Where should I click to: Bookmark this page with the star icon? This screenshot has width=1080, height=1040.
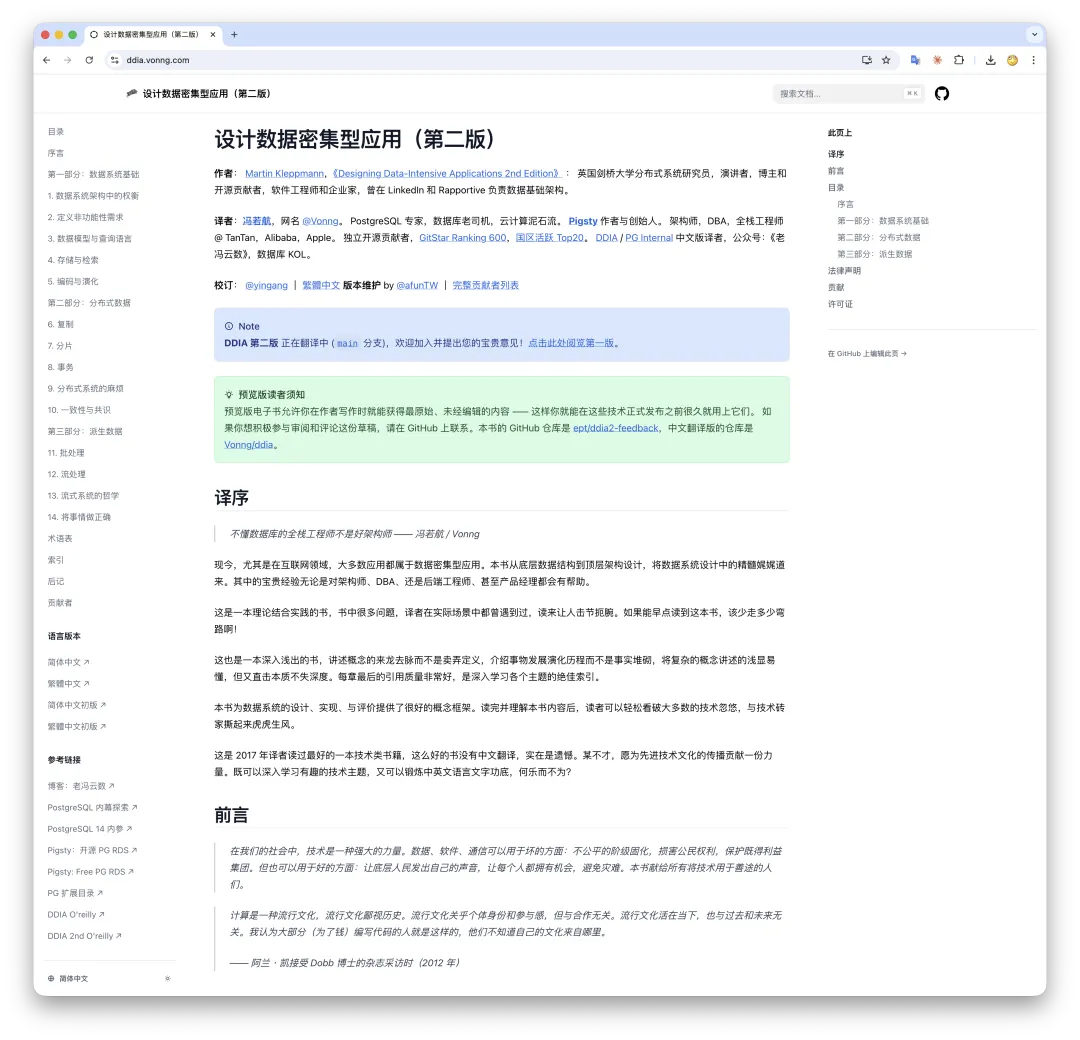click(886, 60)
